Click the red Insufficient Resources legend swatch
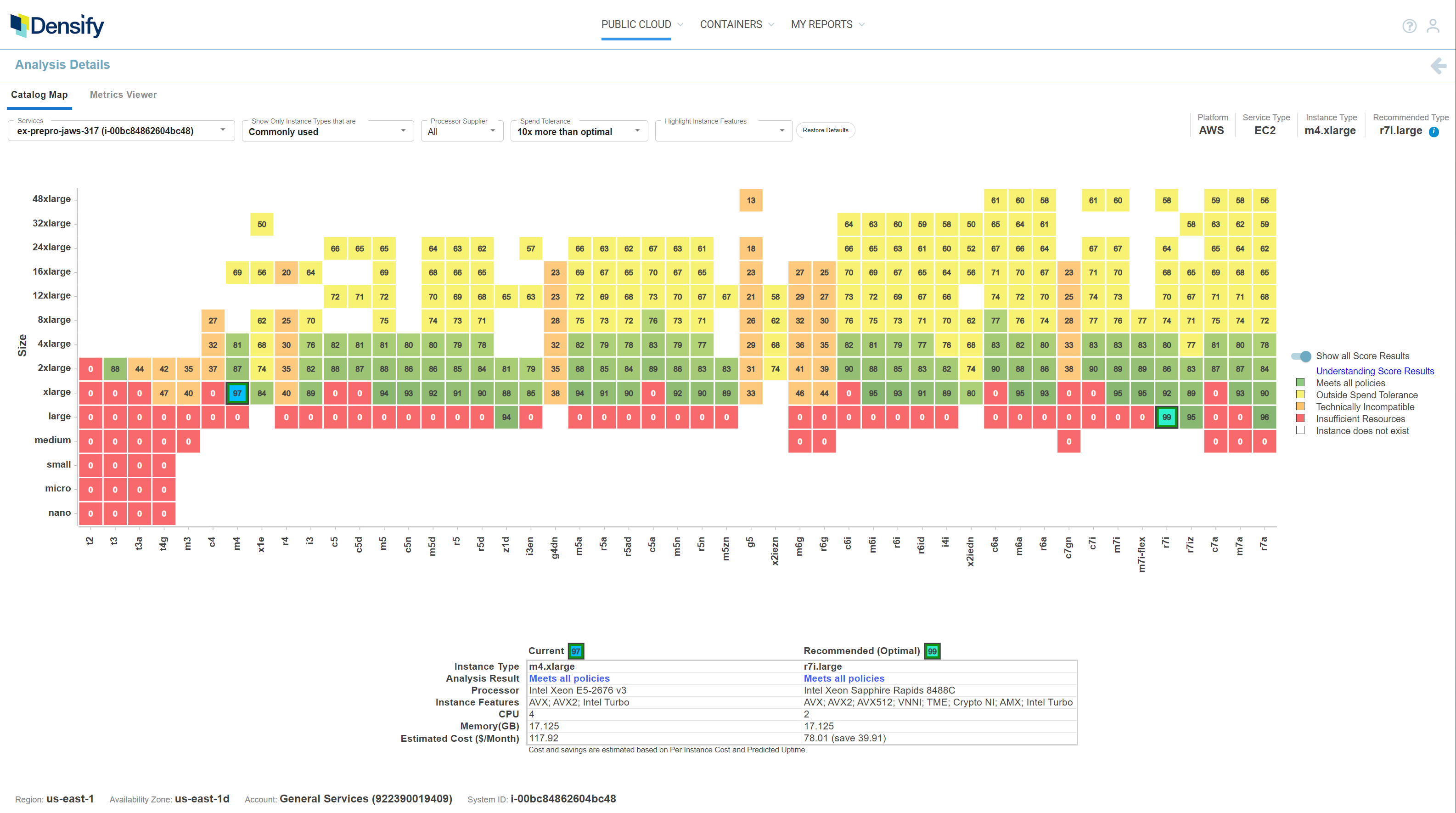 coord(1300,418)
